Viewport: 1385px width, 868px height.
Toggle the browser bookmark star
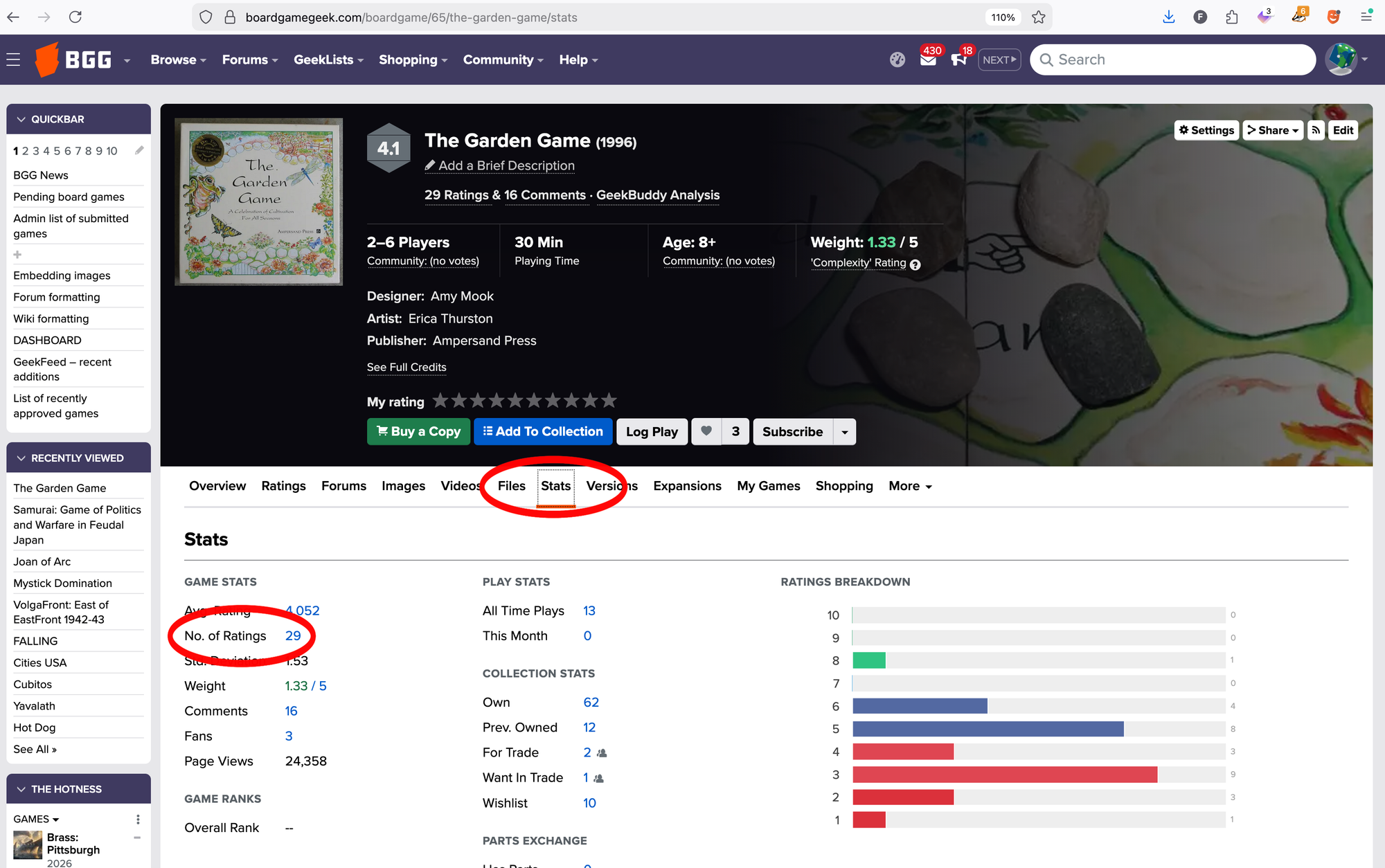click(x=1038, y=17)
